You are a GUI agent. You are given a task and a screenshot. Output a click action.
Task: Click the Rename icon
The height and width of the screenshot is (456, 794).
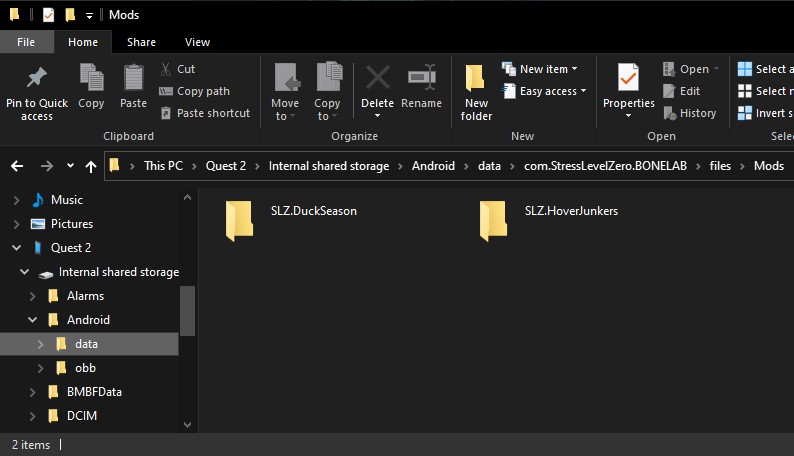point(421,79)
